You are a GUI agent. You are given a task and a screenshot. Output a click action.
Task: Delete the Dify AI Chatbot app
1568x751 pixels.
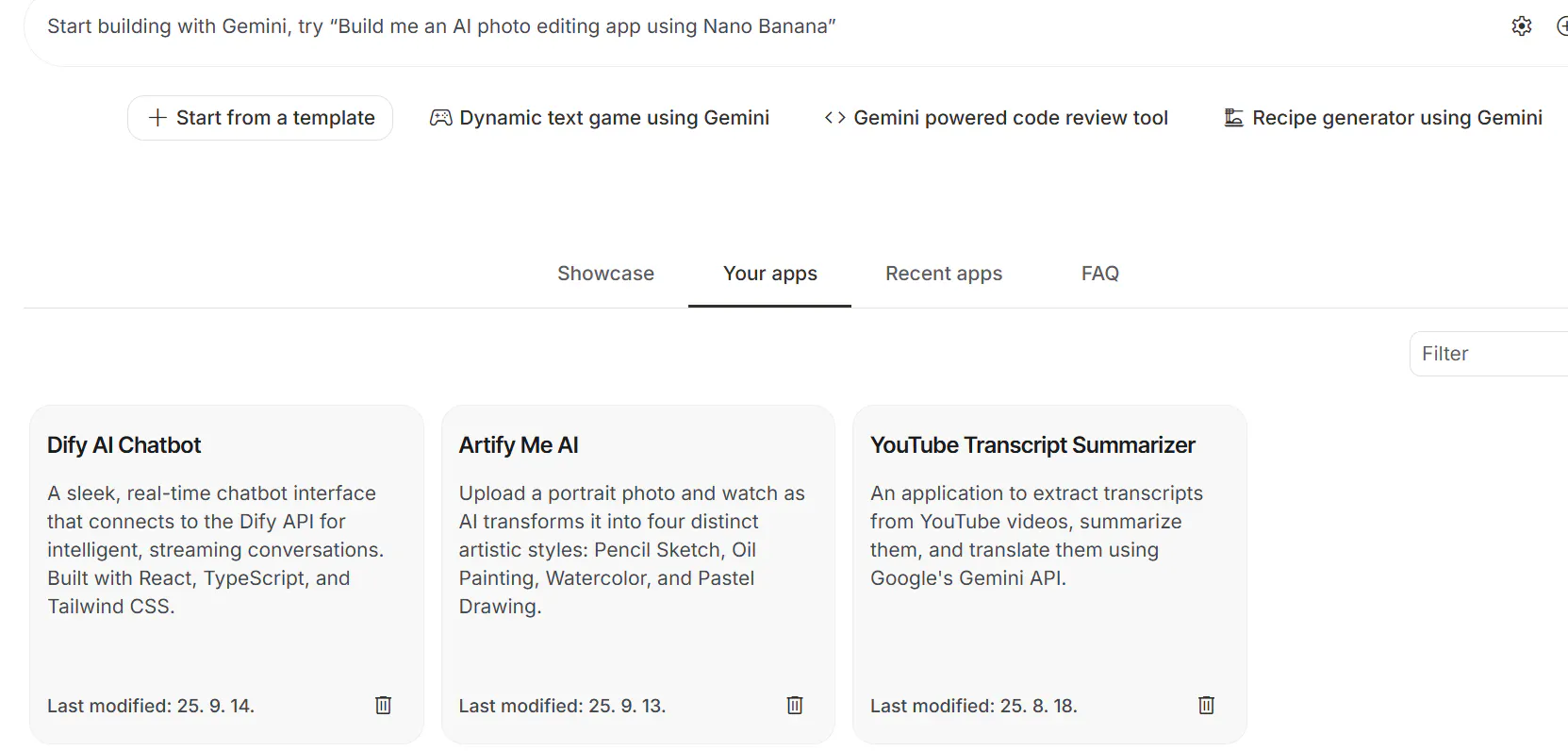click(x=383, y=705)
